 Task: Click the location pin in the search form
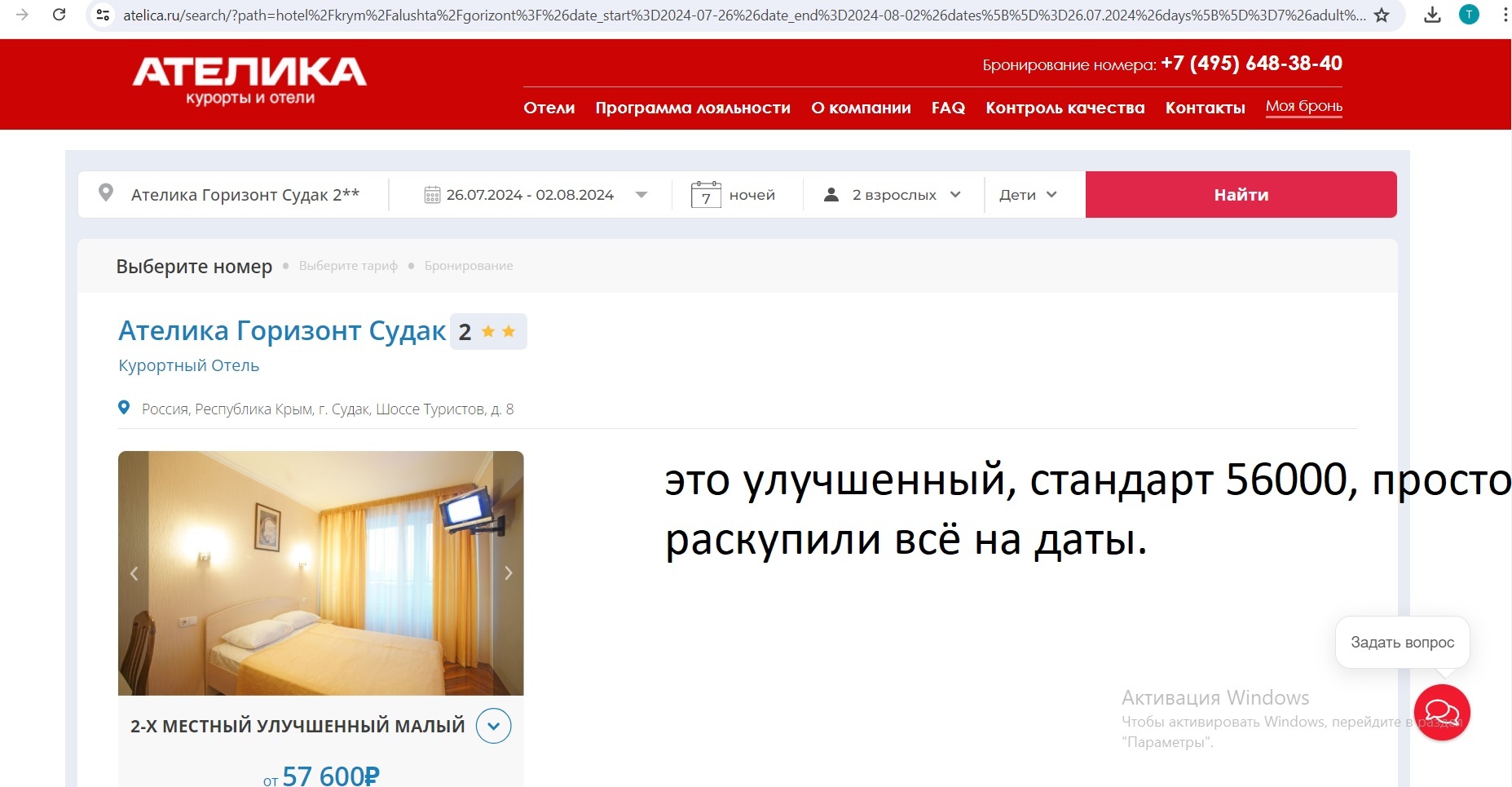click(x=105, y=193)
